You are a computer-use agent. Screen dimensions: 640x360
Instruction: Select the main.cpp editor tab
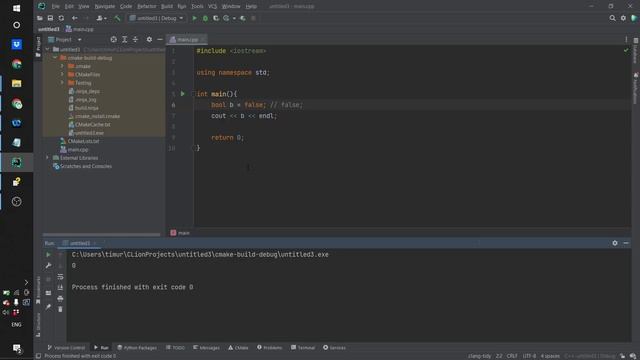[187, 40]
